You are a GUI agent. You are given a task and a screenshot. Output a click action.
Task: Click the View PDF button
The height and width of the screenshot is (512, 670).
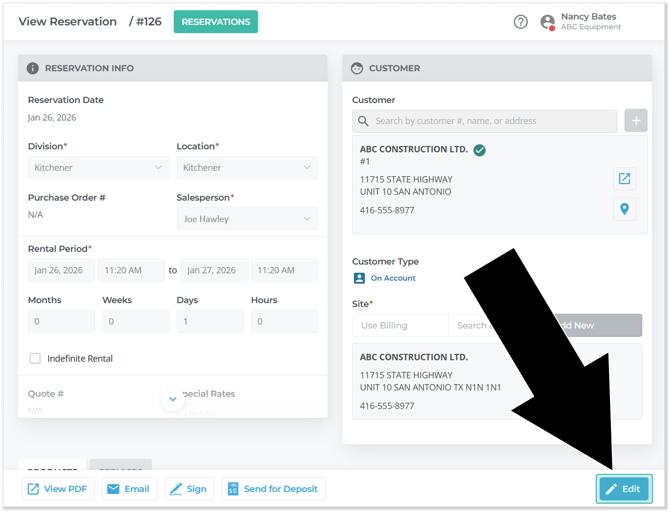point(58,489)
